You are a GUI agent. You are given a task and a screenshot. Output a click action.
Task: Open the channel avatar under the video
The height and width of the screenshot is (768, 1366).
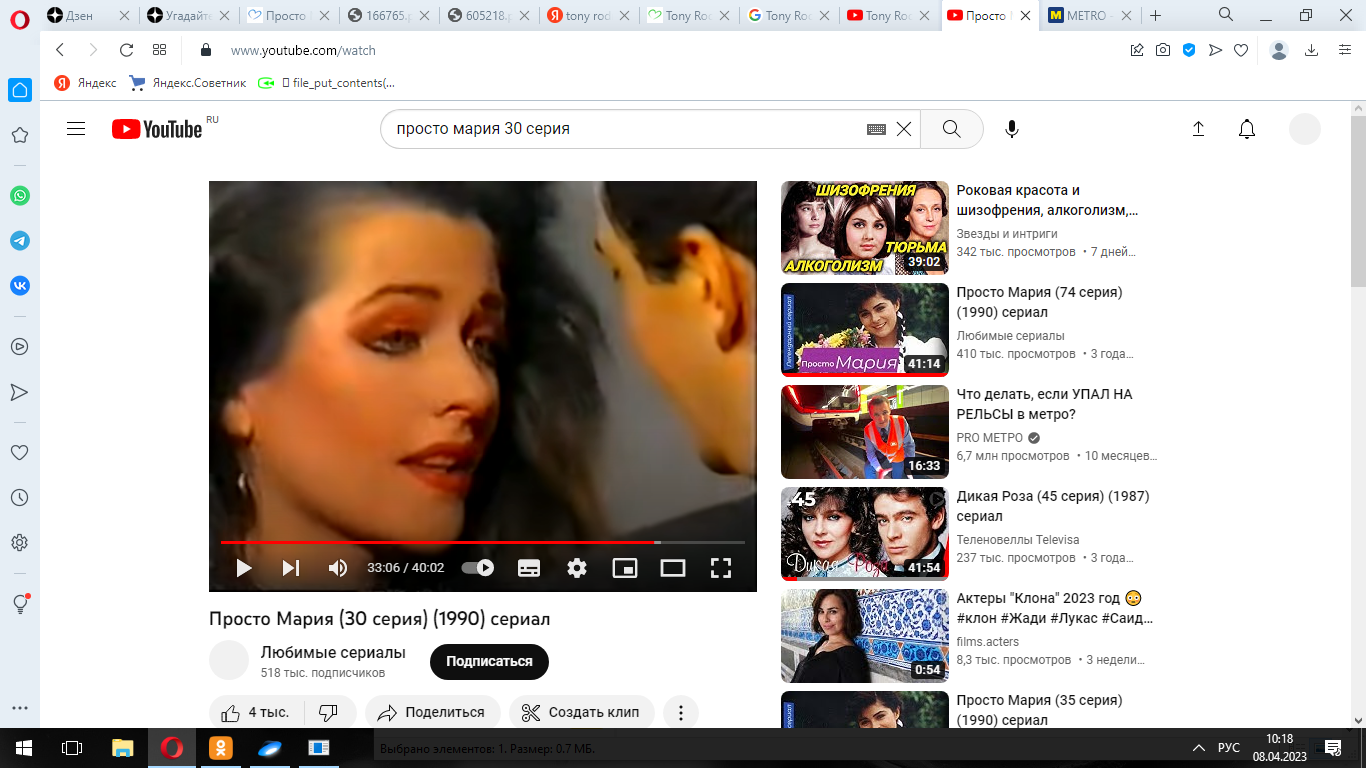pyautogui.click(x=229, y=660)
